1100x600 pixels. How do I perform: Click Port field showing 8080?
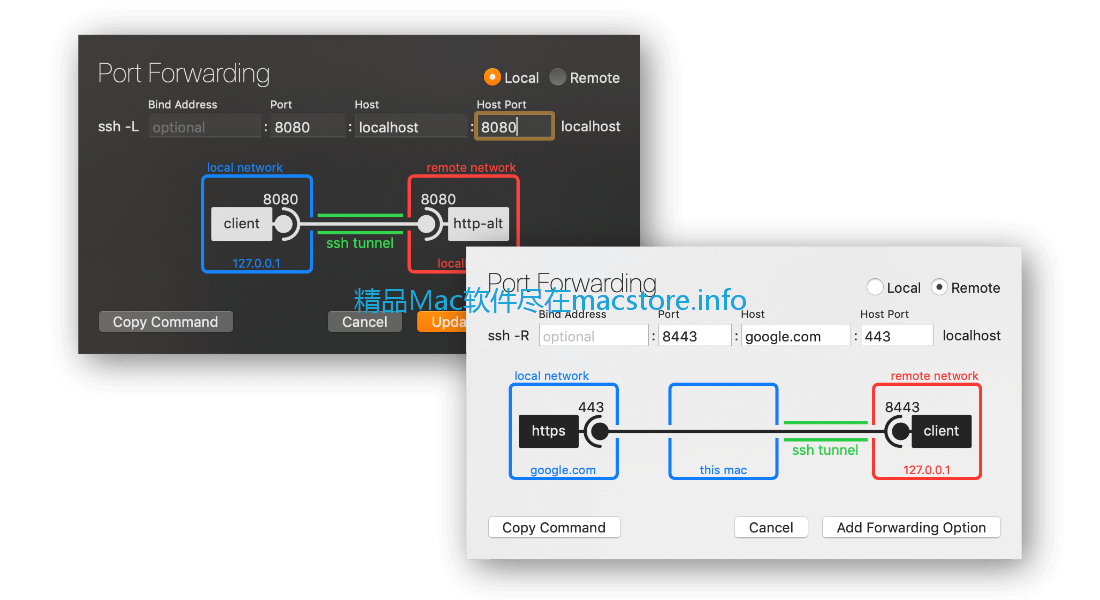[x=308, y=127]
